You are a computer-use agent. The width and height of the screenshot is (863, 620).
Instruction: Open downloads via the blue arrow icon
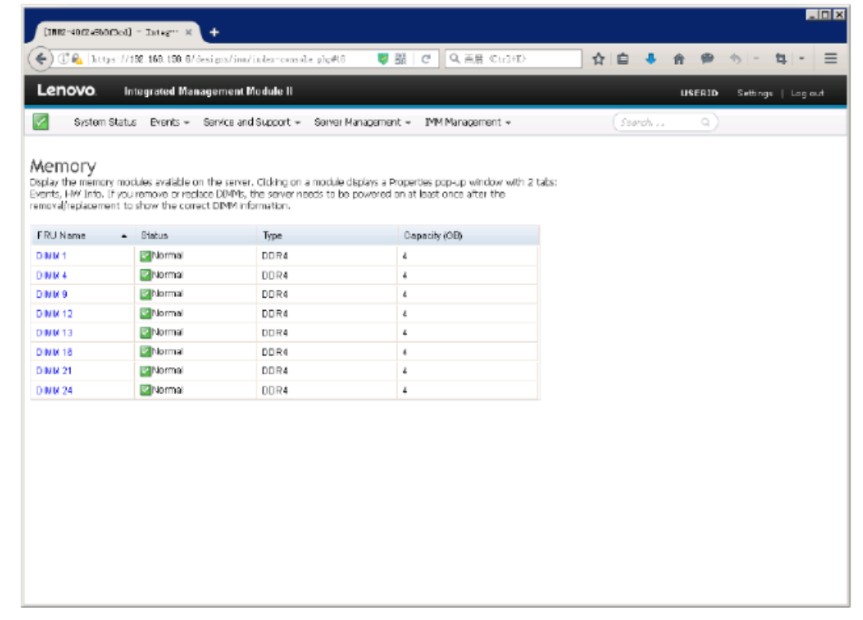651,59
